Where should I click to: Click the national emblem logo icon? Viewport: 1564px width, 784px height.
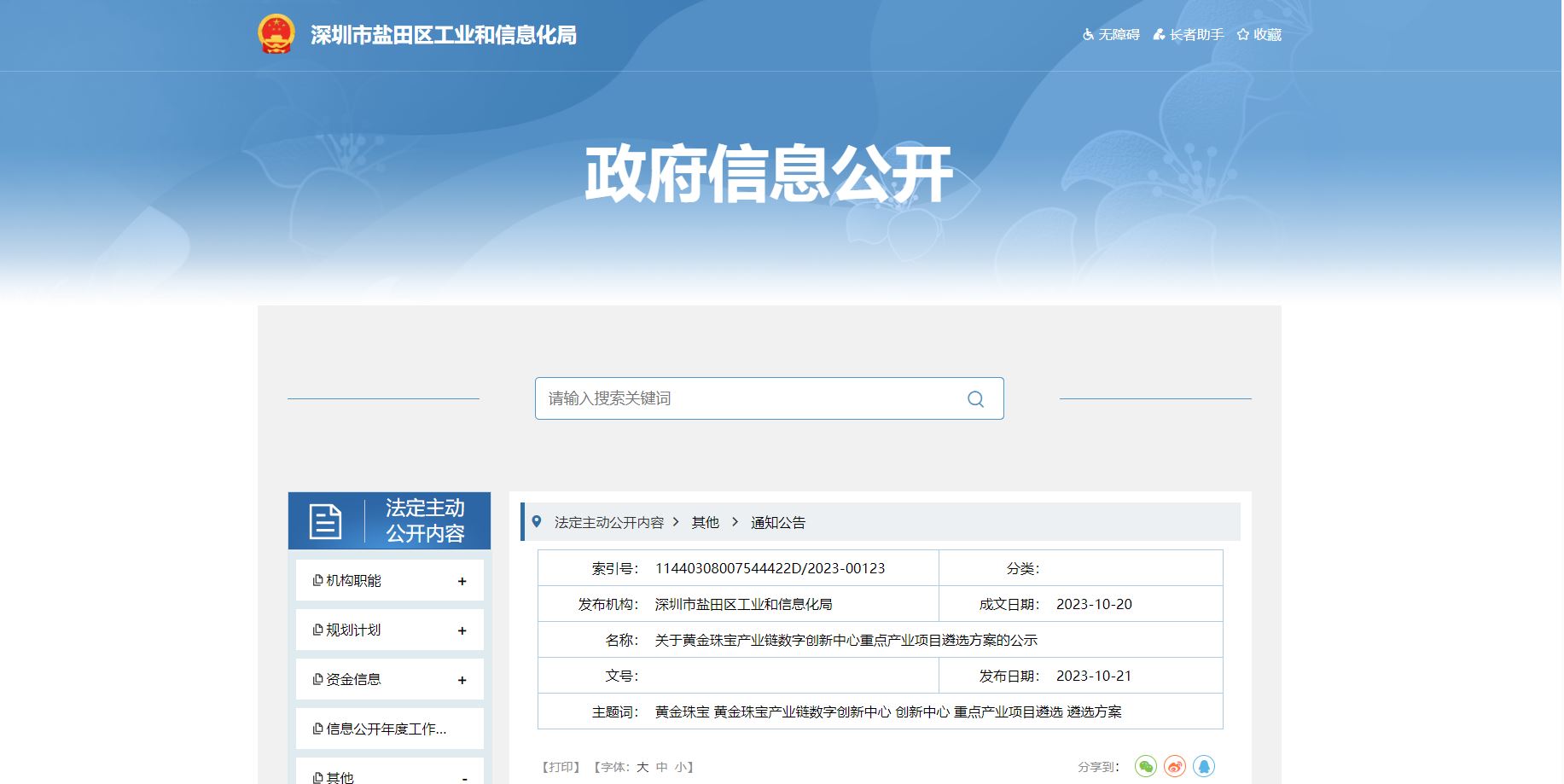pos(276,34)
